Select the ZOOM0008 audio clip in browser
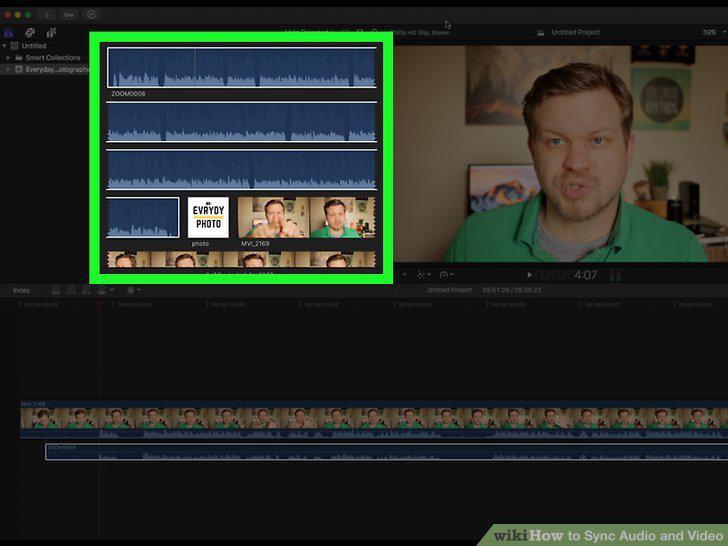Image resolution: width=728 pixels, height=546 pixels. 241,67
